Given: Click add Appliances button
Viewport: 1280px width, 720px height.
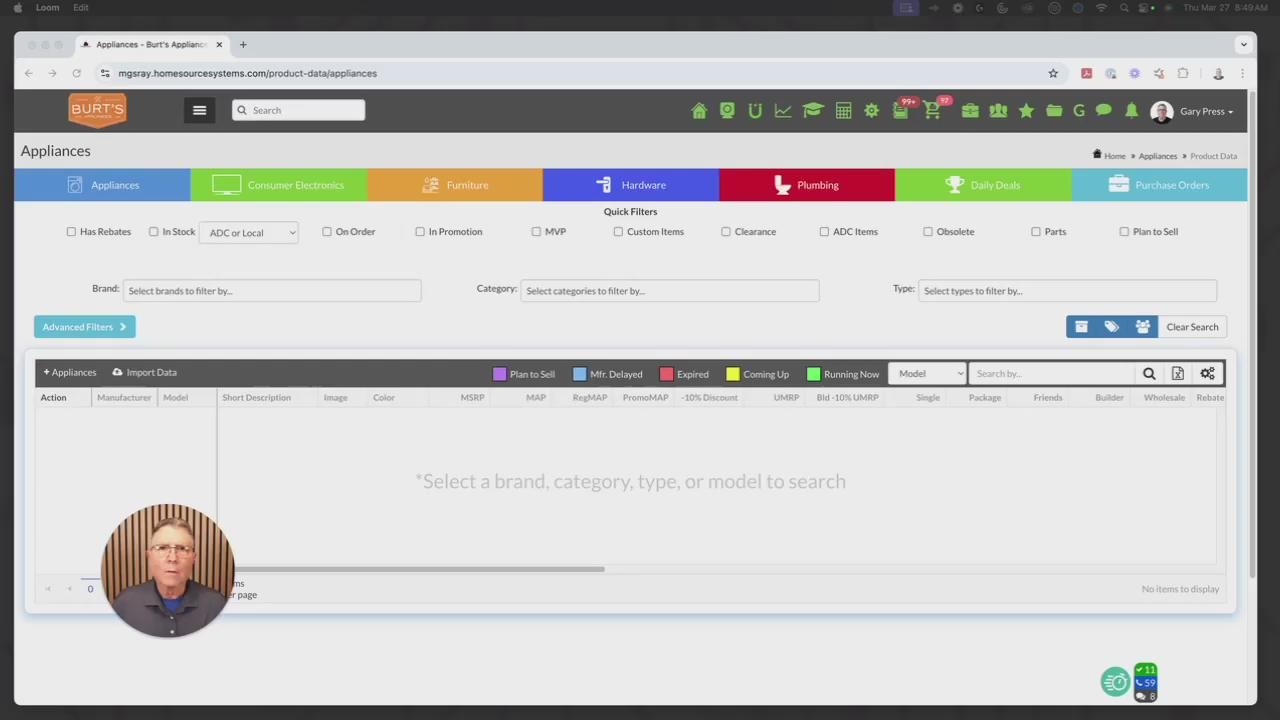Looking at the screenshot, I should [70, 372].
